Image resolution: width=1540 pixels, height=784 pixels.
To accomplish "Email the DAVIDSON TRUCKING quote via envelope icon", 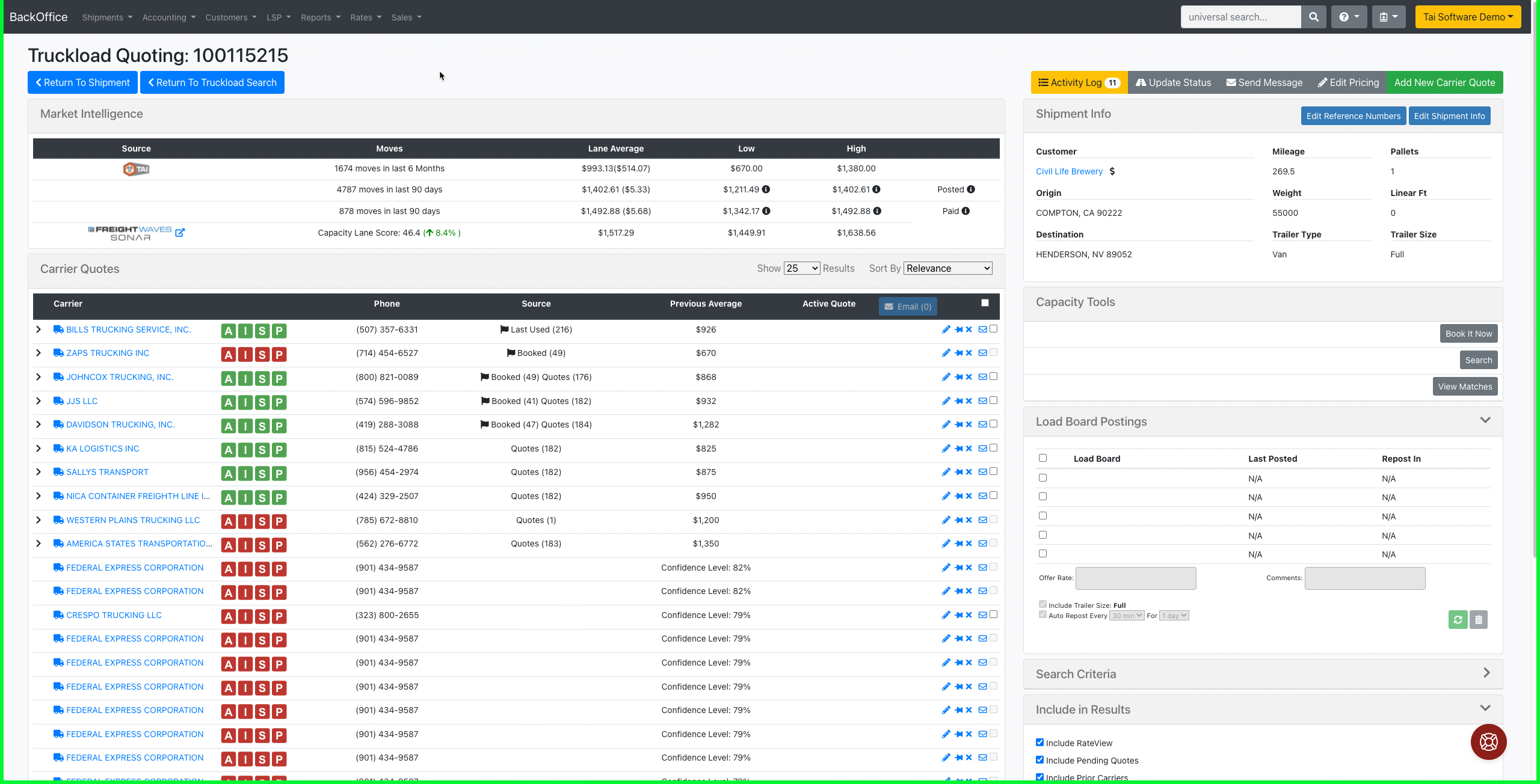I will [x=982, y=424].
